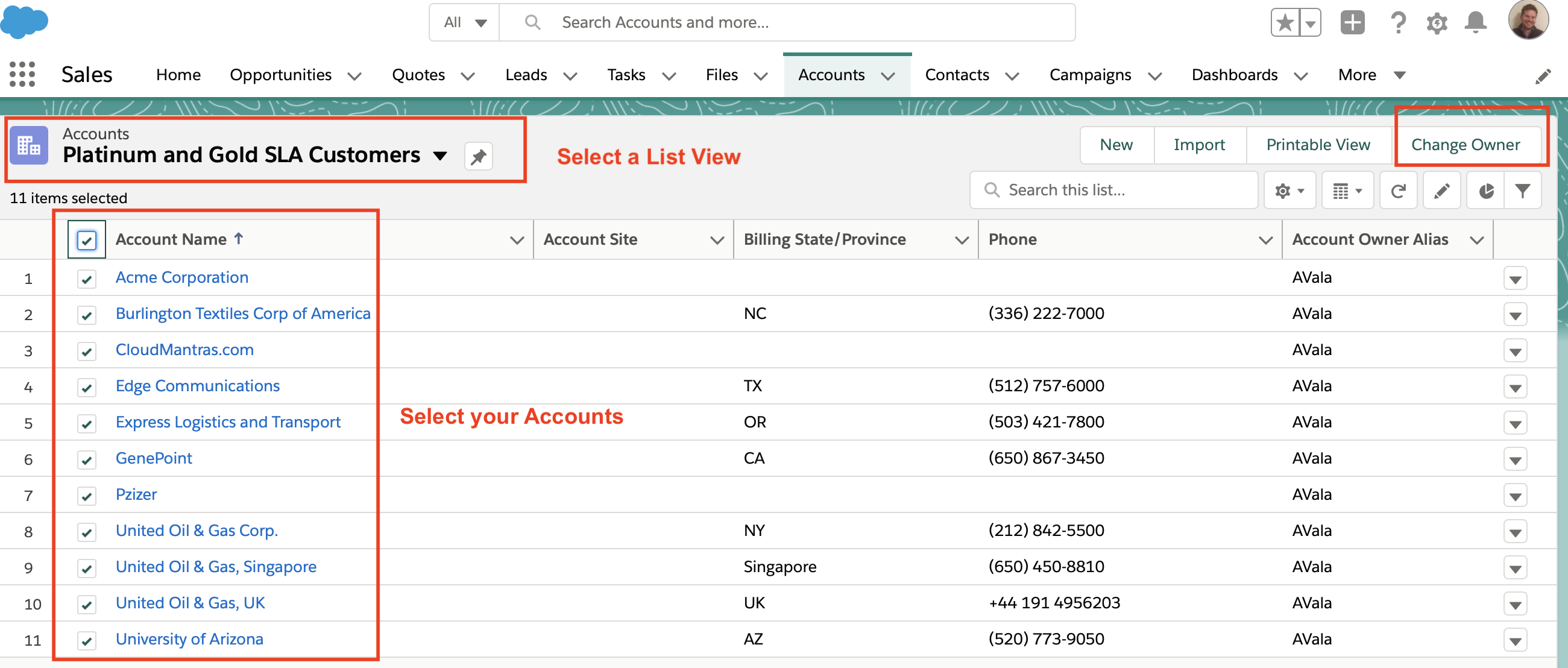This screenshot has width=1568, height=668.
Task: Open Setup gear in global header
Action: (1437, 23)
